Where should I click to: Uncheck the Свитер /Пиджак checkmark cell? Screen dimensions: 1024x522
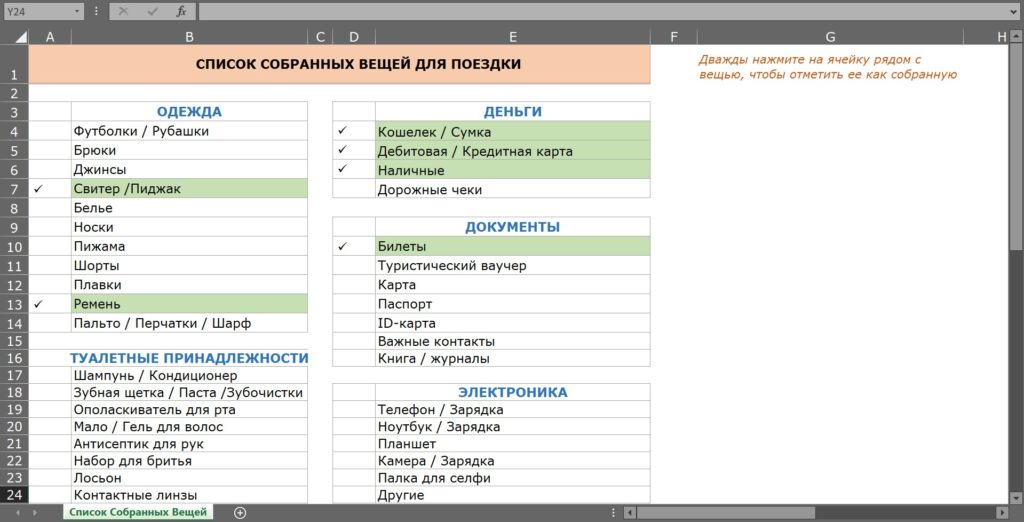50,189
